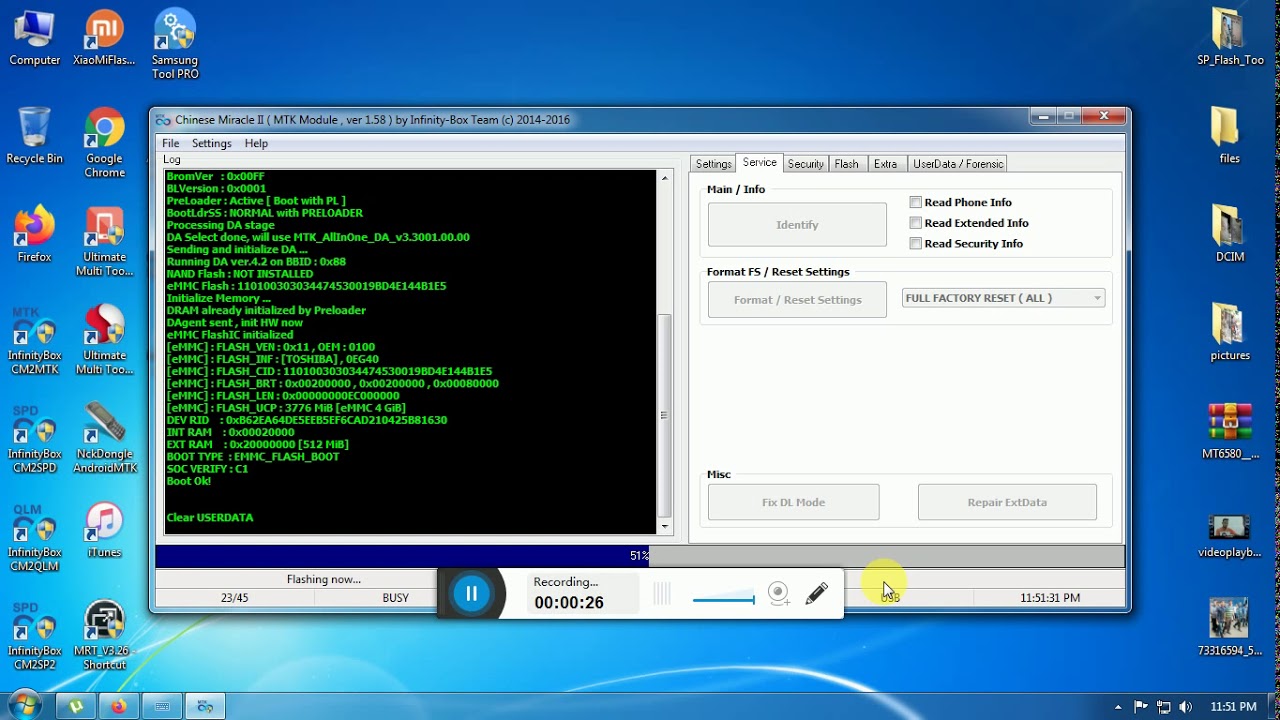This screenshot has height=720, width=1280.
Task: Switch to the UserData / Forensic tab
Action: tap(957, 164)
